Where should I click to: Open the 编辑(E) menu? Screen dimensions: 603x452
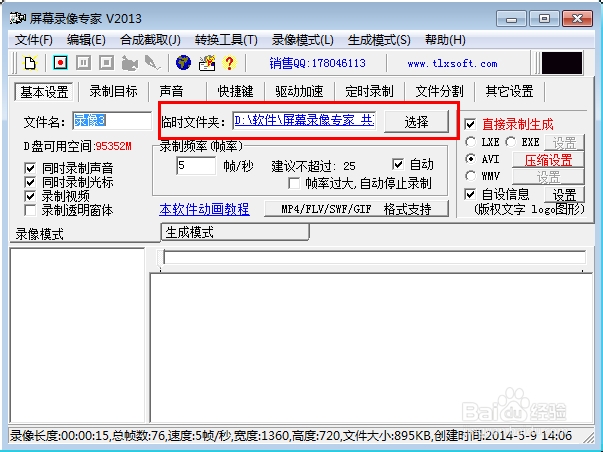tap(86, 40)
